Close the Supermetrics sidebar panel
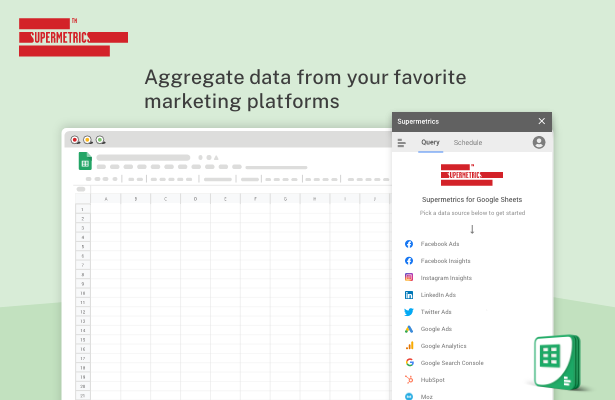This screenshot has width=615, height=400. 541,121
